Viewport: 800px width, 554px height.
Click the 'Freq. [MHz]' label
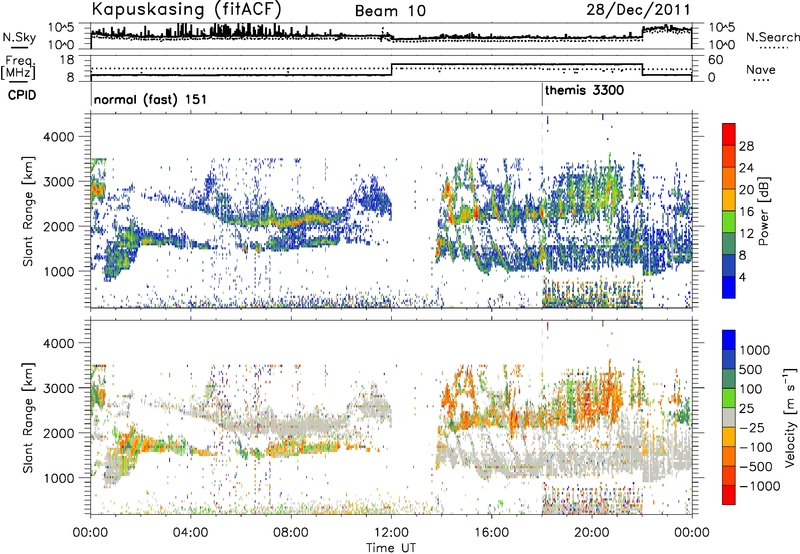tap(18, 67)
